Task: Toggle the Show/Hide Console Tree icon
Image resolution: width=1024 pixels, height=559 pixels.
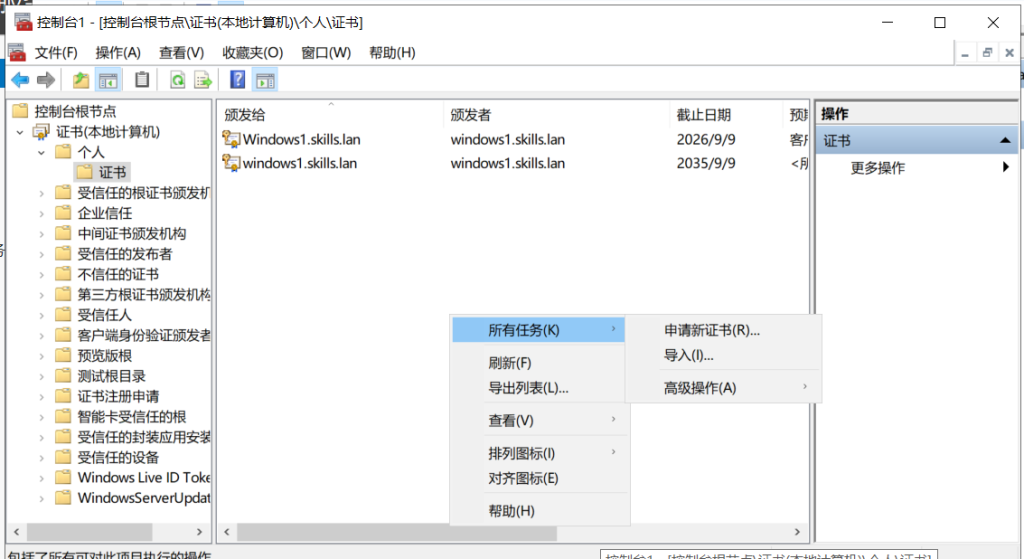Action: pyautogui.click(x=108, y=81)
